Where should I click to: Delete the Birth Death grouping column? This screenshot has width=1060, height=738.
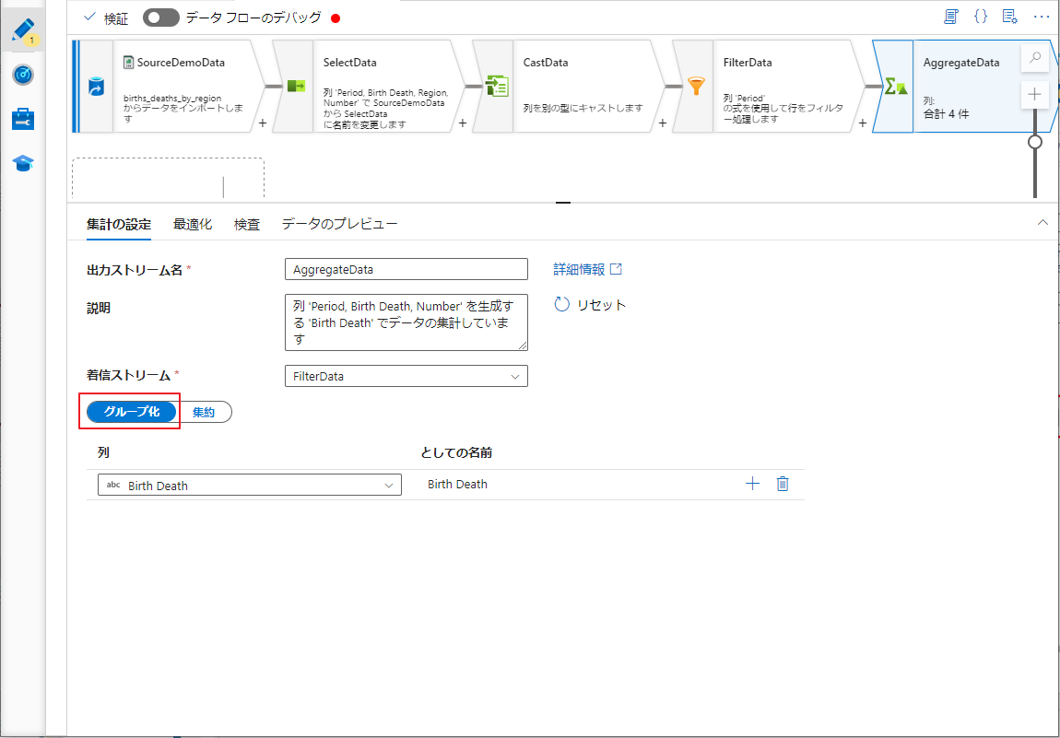tap(783, 484)
